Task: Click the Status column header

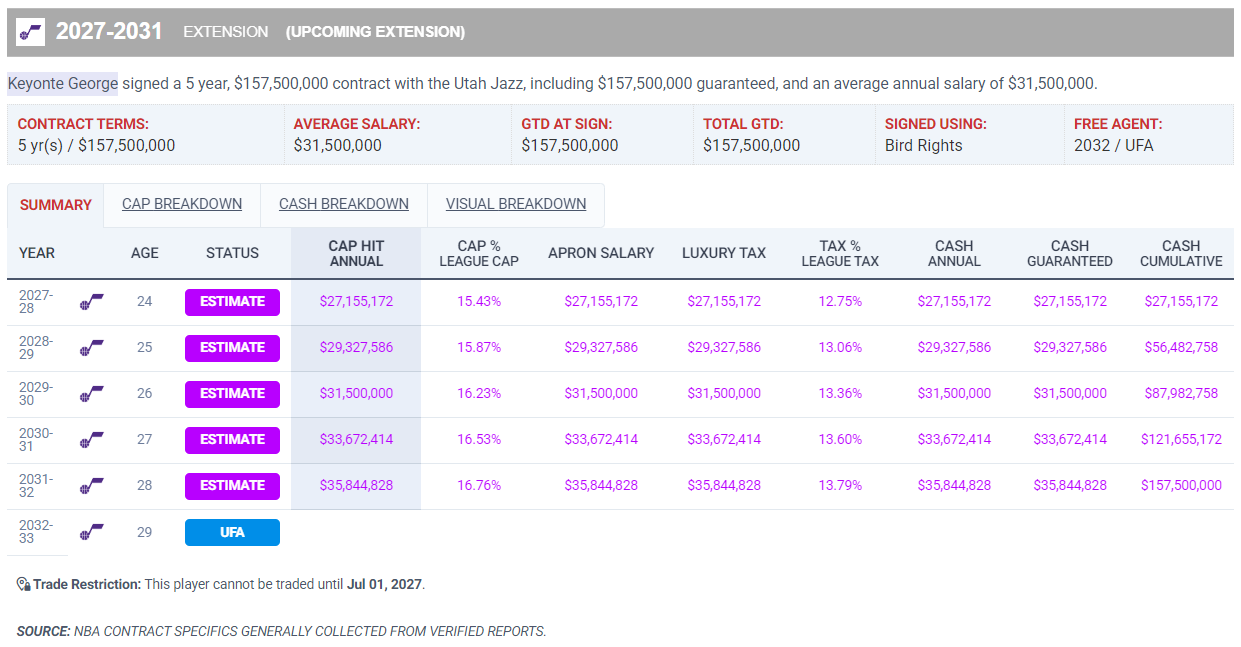Action: click(x=232, y=253)
